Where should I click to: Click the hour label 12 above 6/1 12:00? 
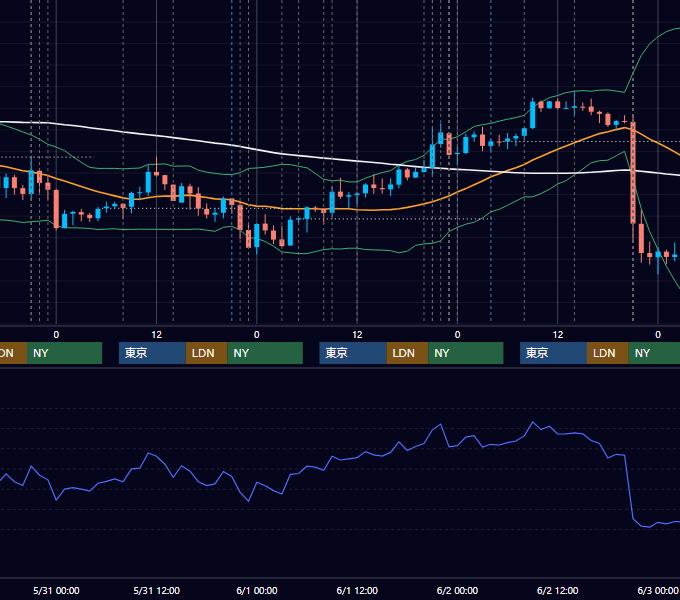tap(357, 335)
